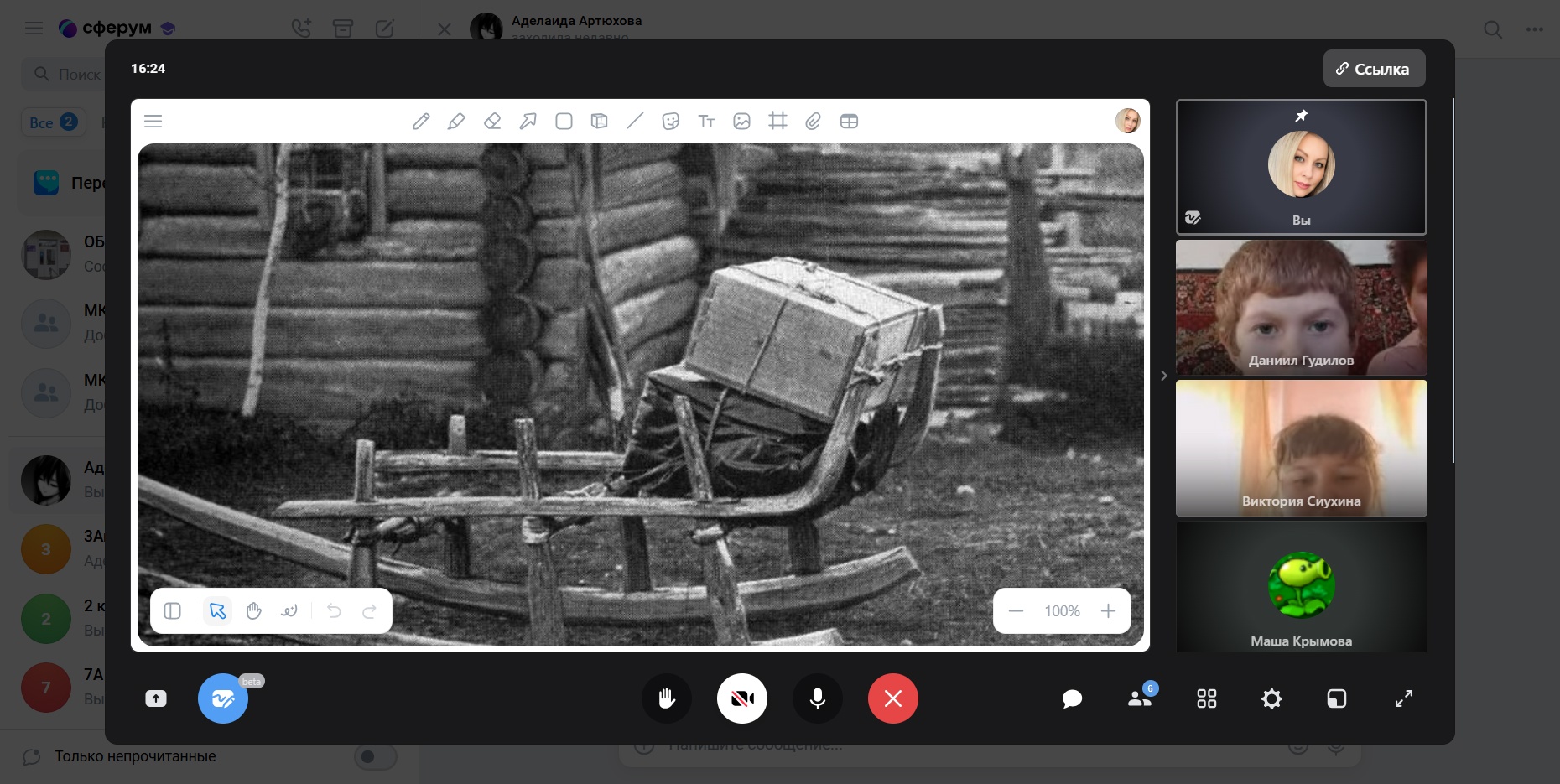Mute the microphone
The height and width of the screenshot is (784, 1560).
pos(818,698)
